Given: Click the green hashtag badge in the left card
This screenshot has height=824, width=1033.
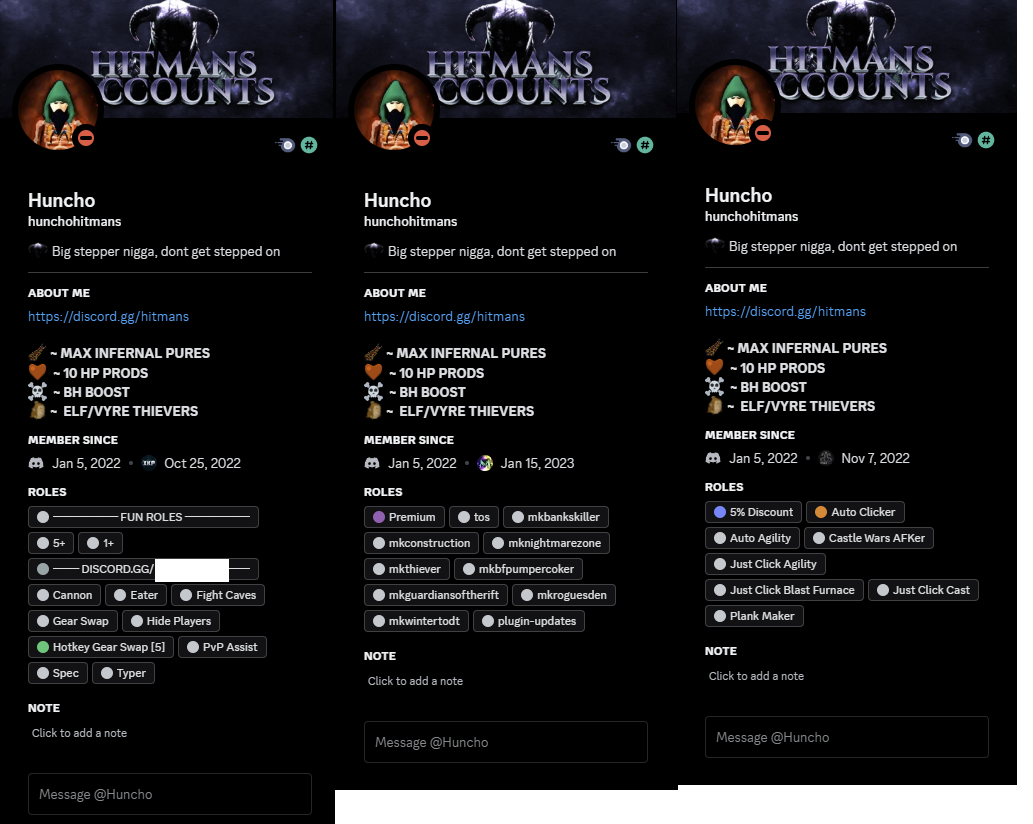Looking at the screenshot, I should (x=309, y=145).
